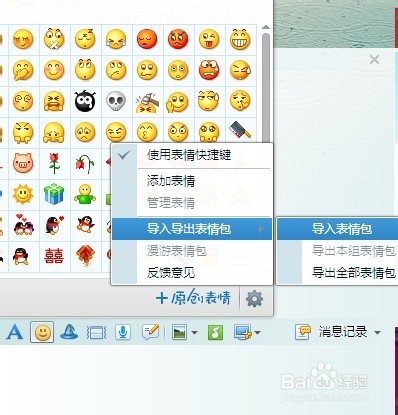Choose 反馈意见 menu entry
The height and width of the screenshot is (415, 398).
pyautogui.click(x=192, y=273)
